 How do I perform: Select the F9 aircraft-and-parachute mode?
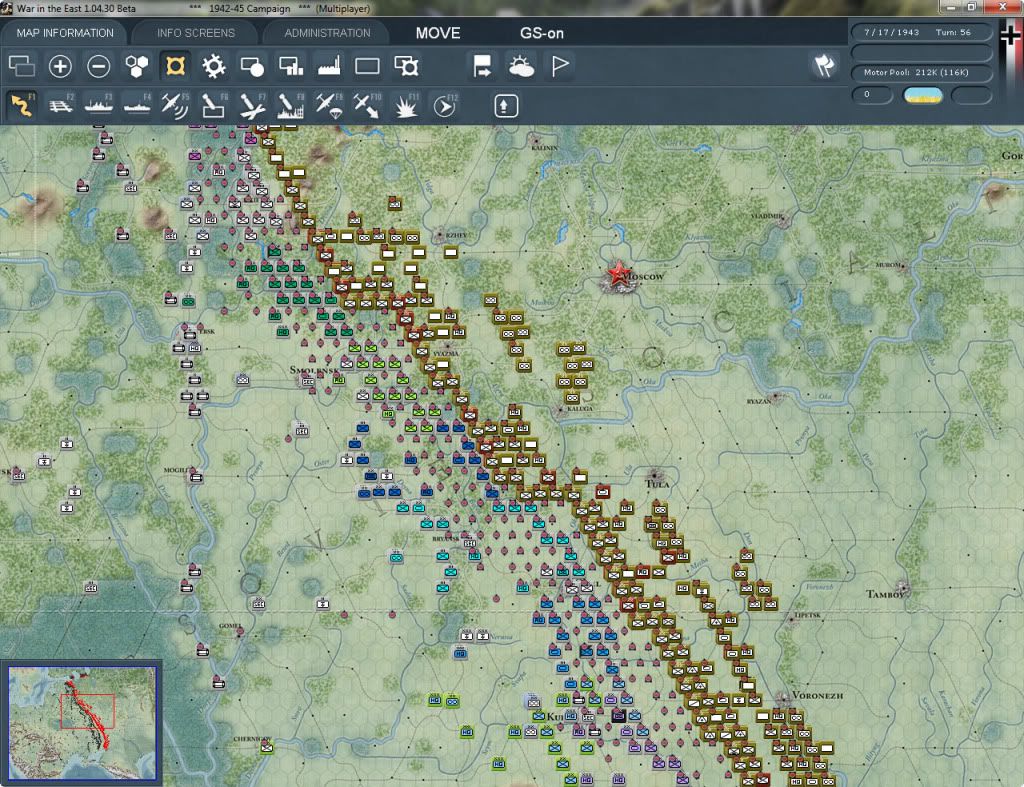(329, 105)
